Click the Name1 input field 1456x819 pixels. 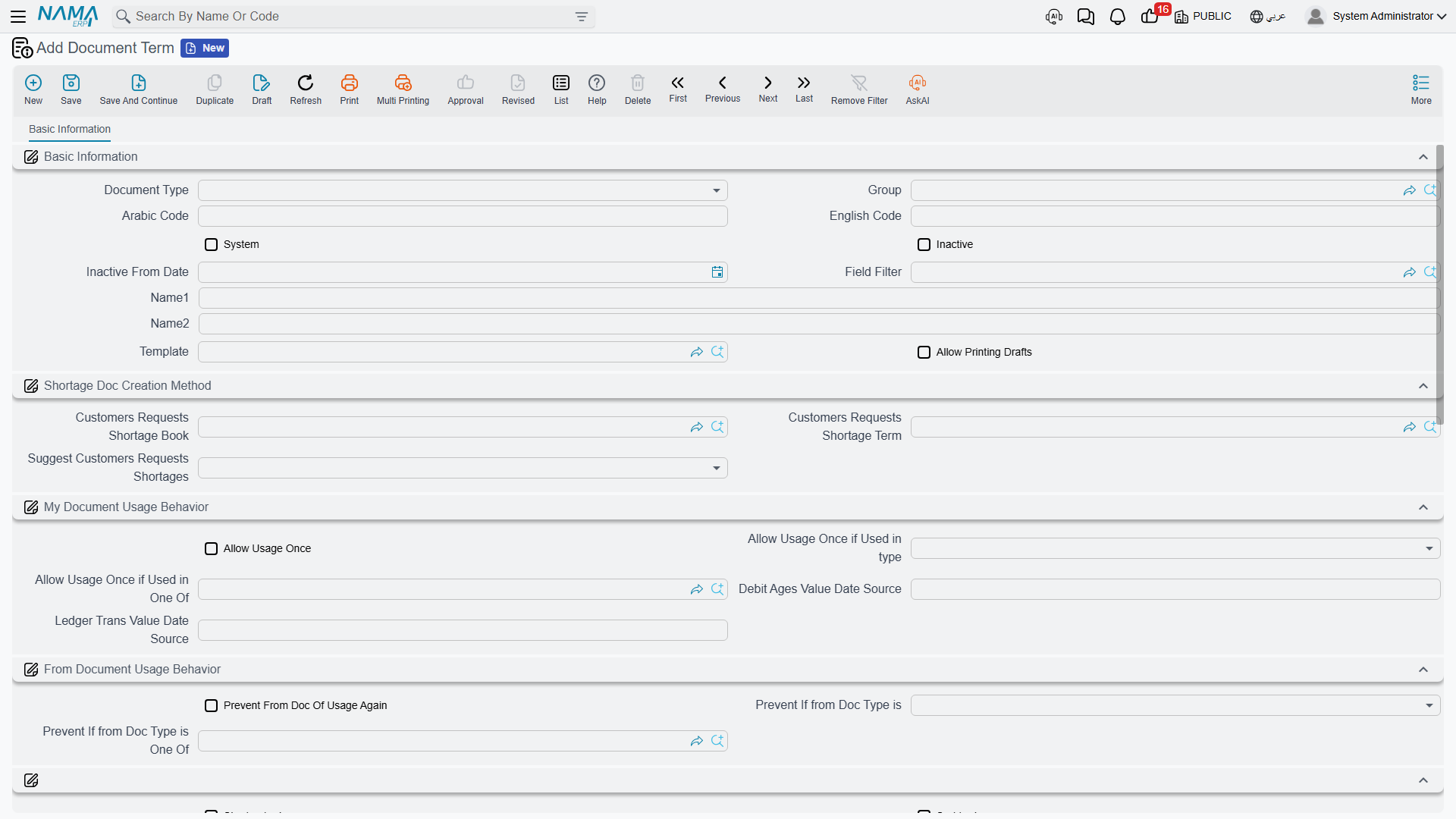coord(819,298)
